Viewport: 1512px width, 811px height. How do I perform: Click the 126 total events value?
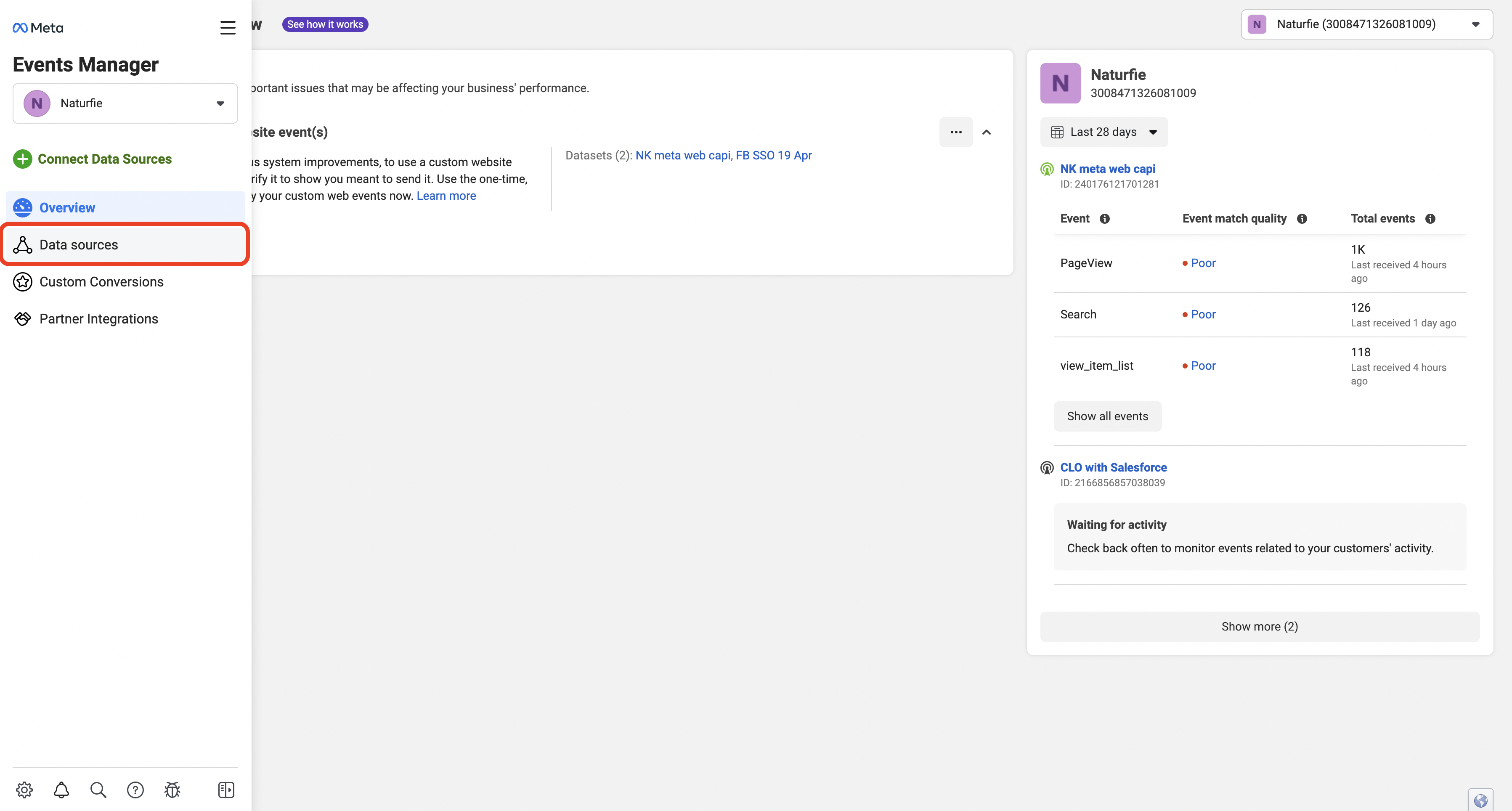pos(1361,307)
